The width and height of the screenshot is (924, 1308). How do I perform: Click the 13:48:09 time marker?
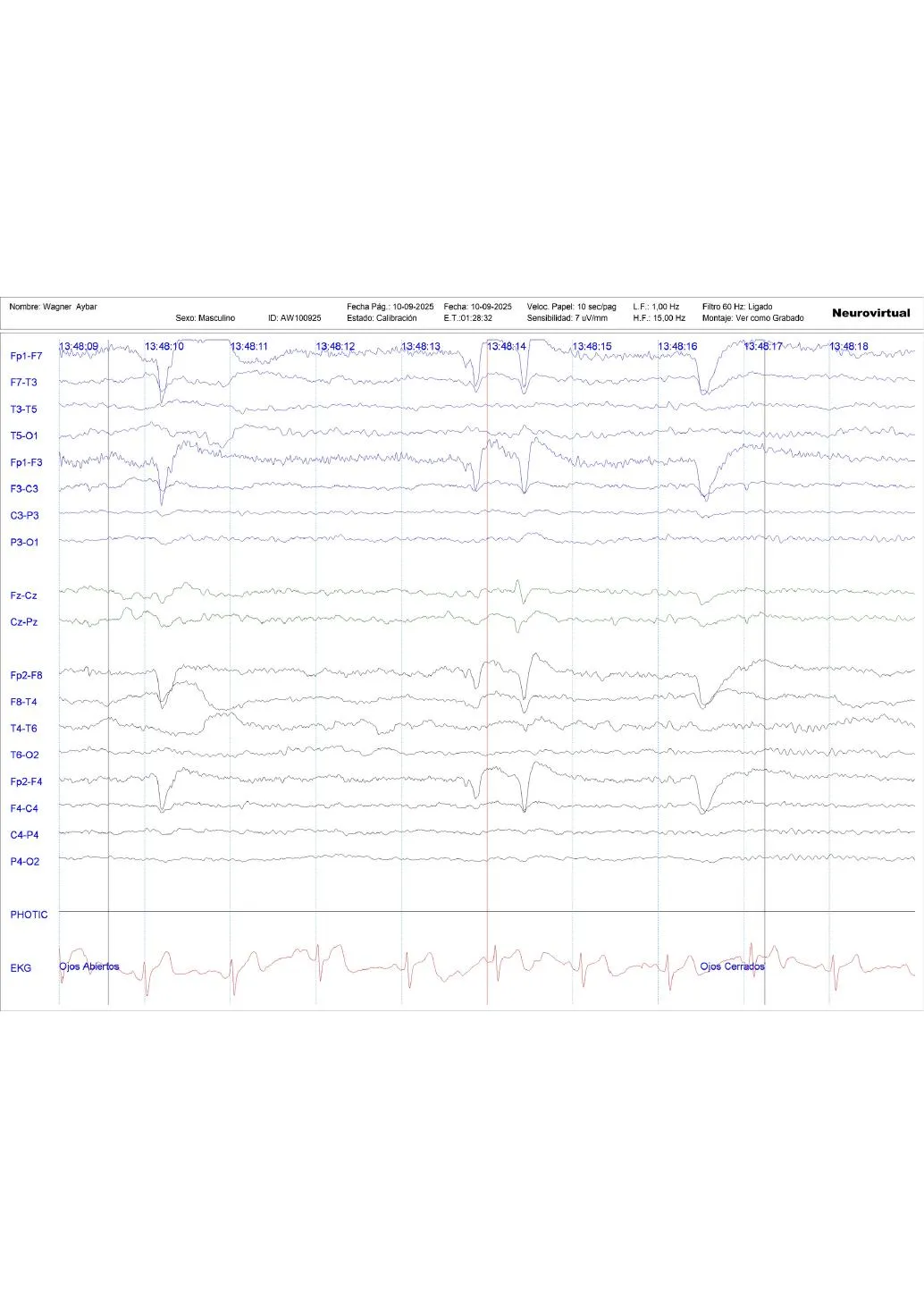tap(79, 346)
